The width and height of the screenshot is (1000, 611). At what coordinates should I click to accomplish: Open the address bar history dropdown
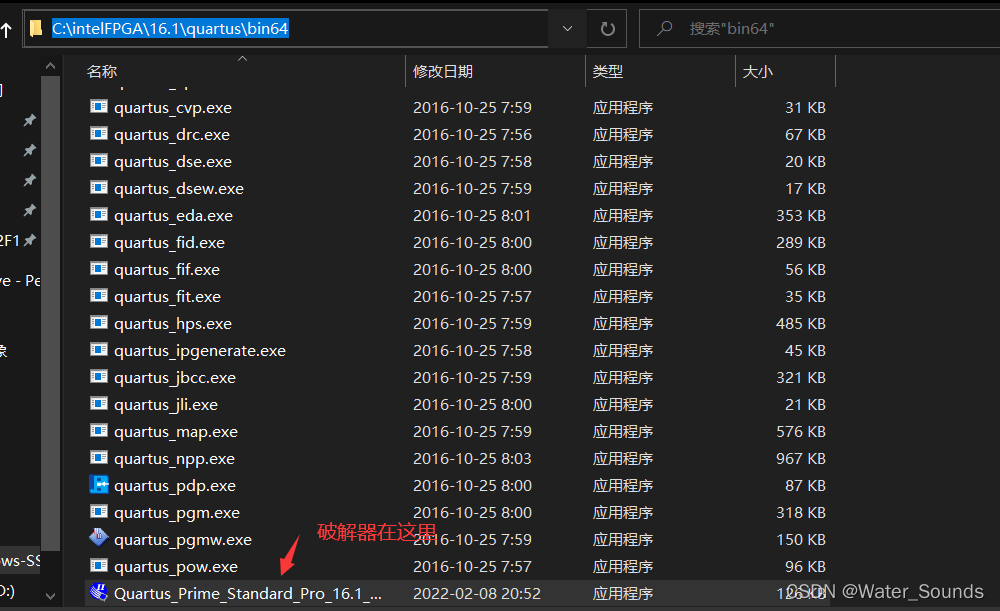(x=567, y=29)
